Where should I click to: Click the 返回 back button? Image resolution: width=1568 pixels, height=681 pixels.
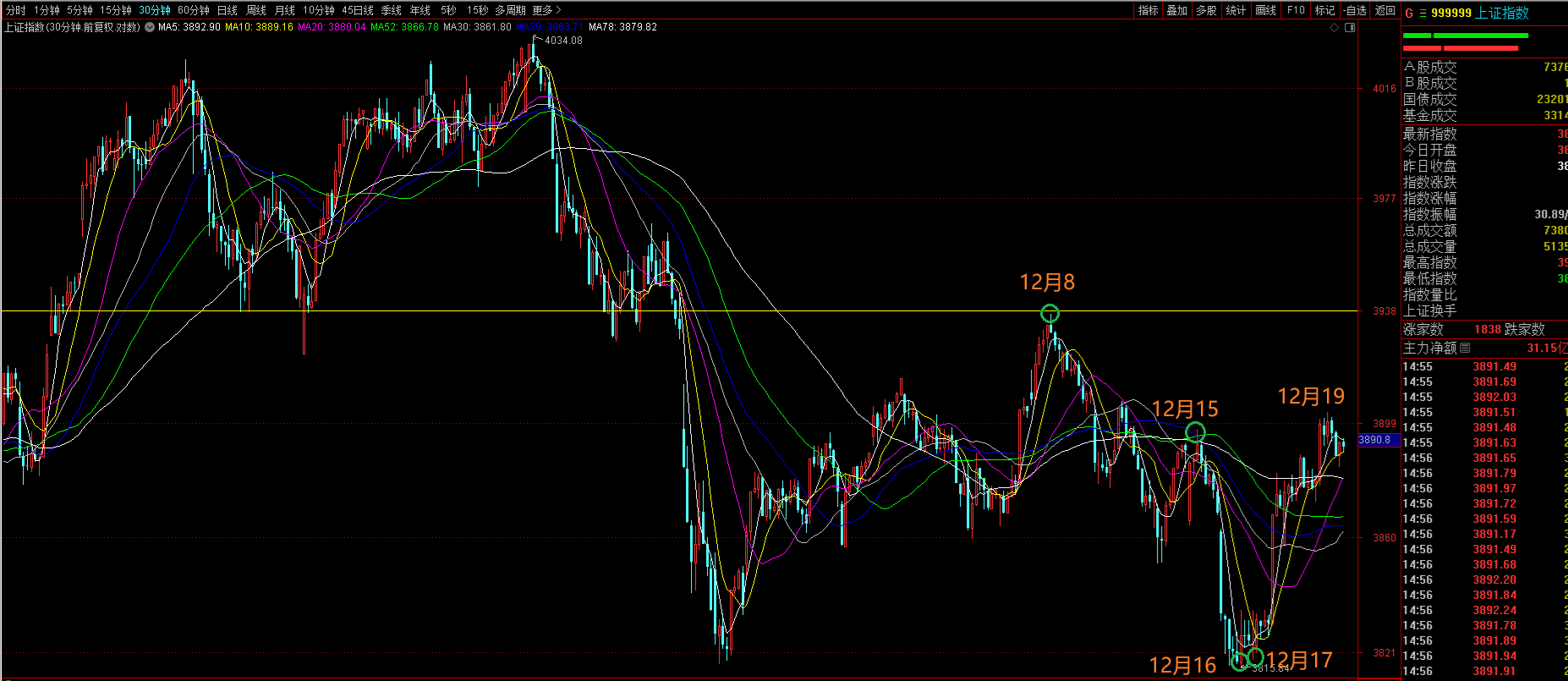(x=1385, y=10)
